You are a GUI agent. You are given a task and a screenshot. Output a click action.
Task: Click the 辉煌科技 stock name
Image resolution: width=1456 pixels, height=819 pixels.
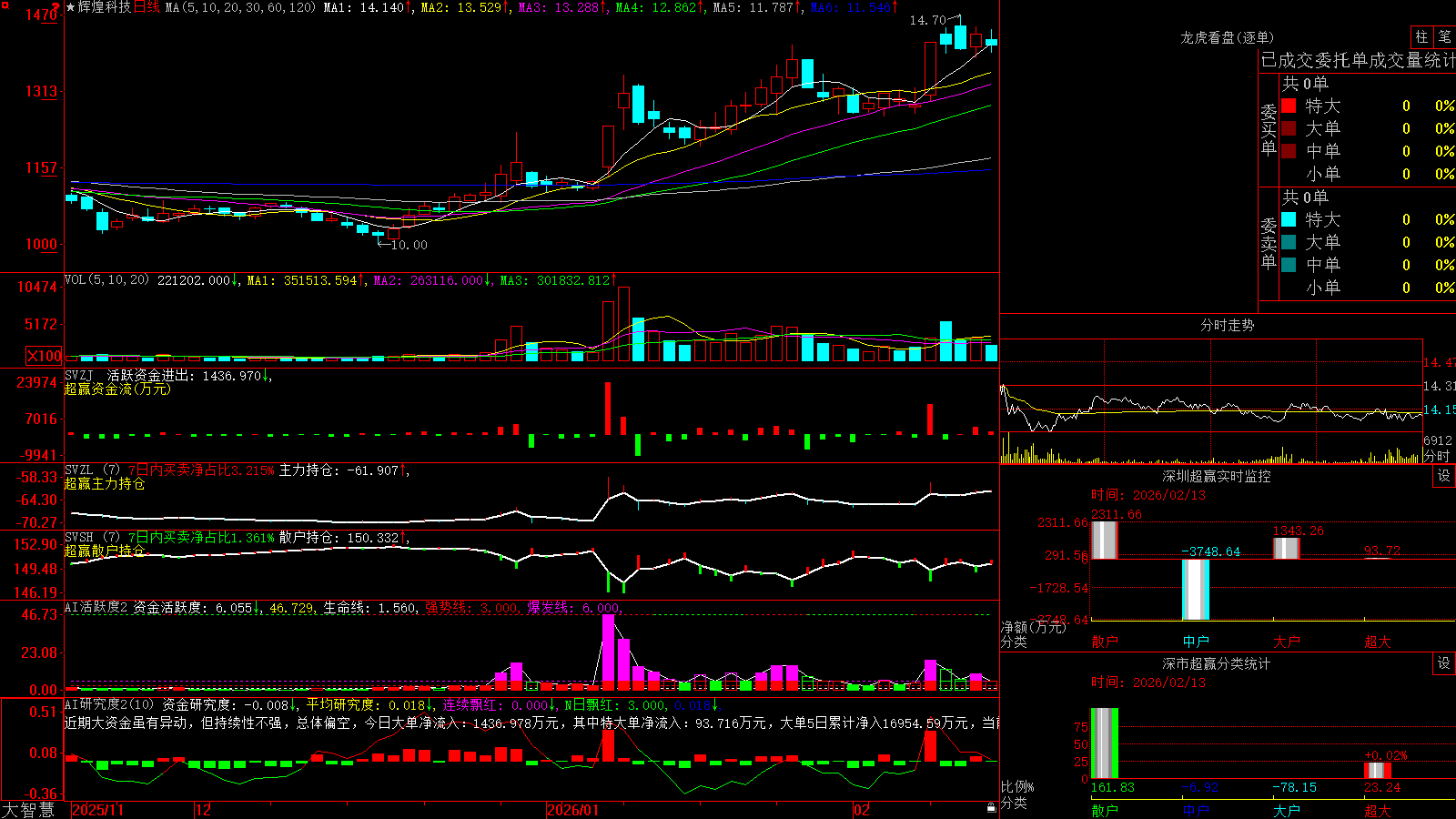pyautogui.click(x=105, y=7)
